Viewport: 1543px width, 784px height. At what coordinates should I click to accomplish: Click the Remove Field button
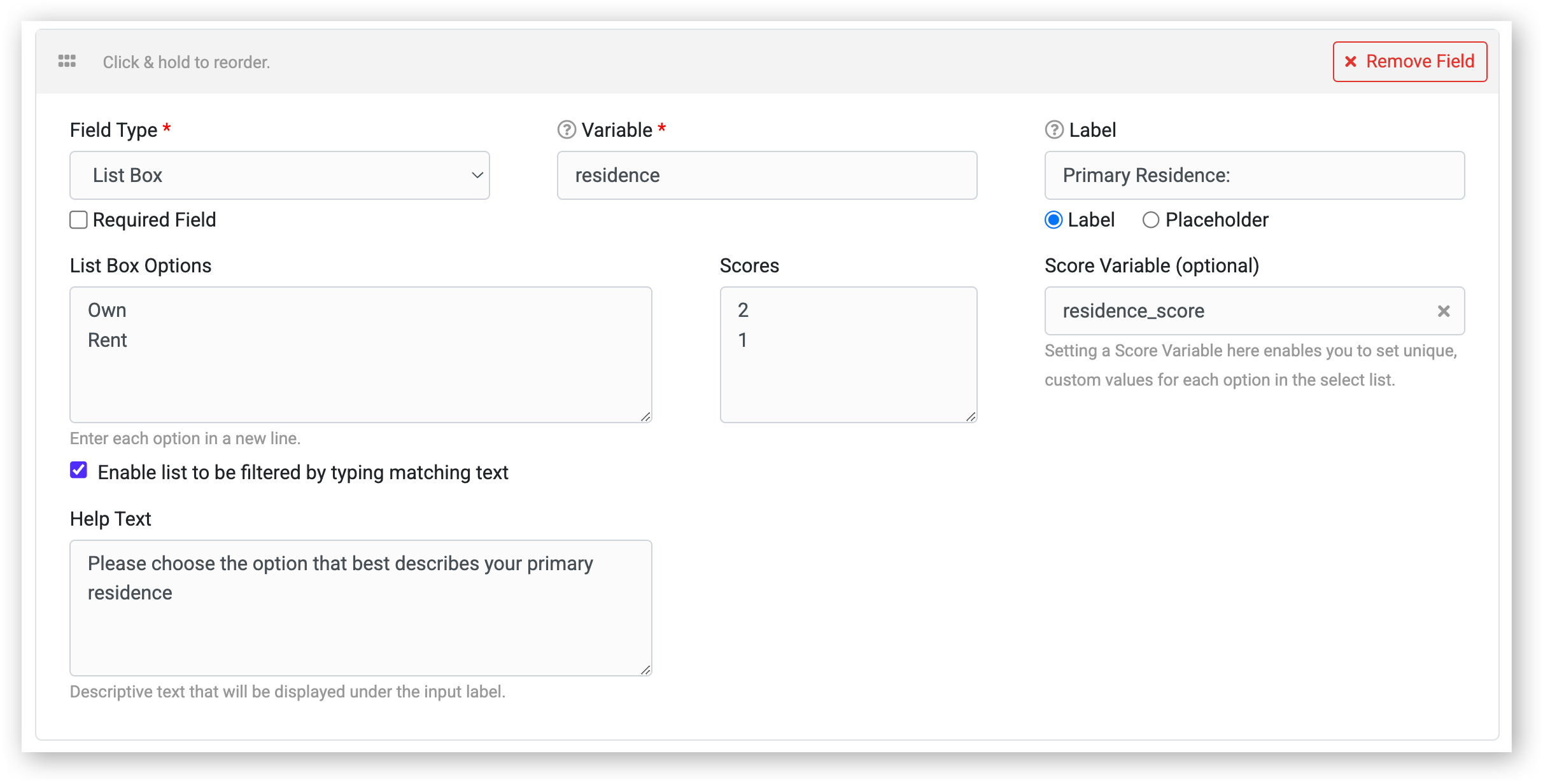coord(1410,62)
